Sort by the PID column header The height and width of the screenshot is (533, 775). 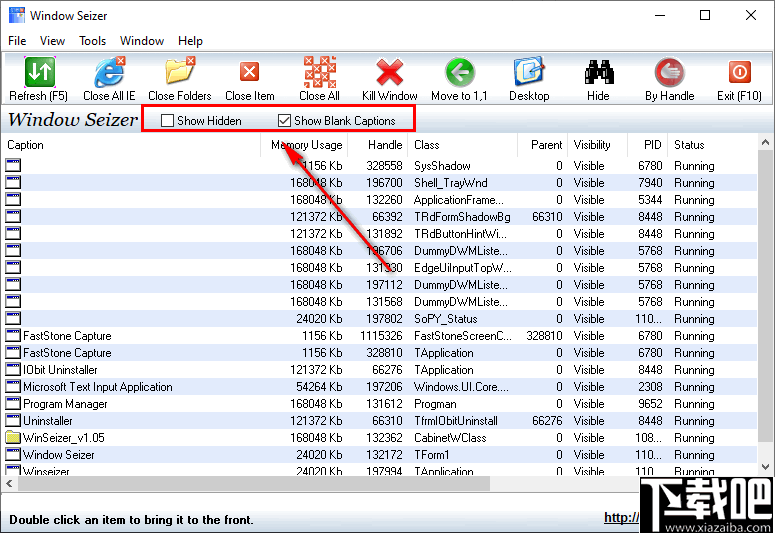coord(647,145)
